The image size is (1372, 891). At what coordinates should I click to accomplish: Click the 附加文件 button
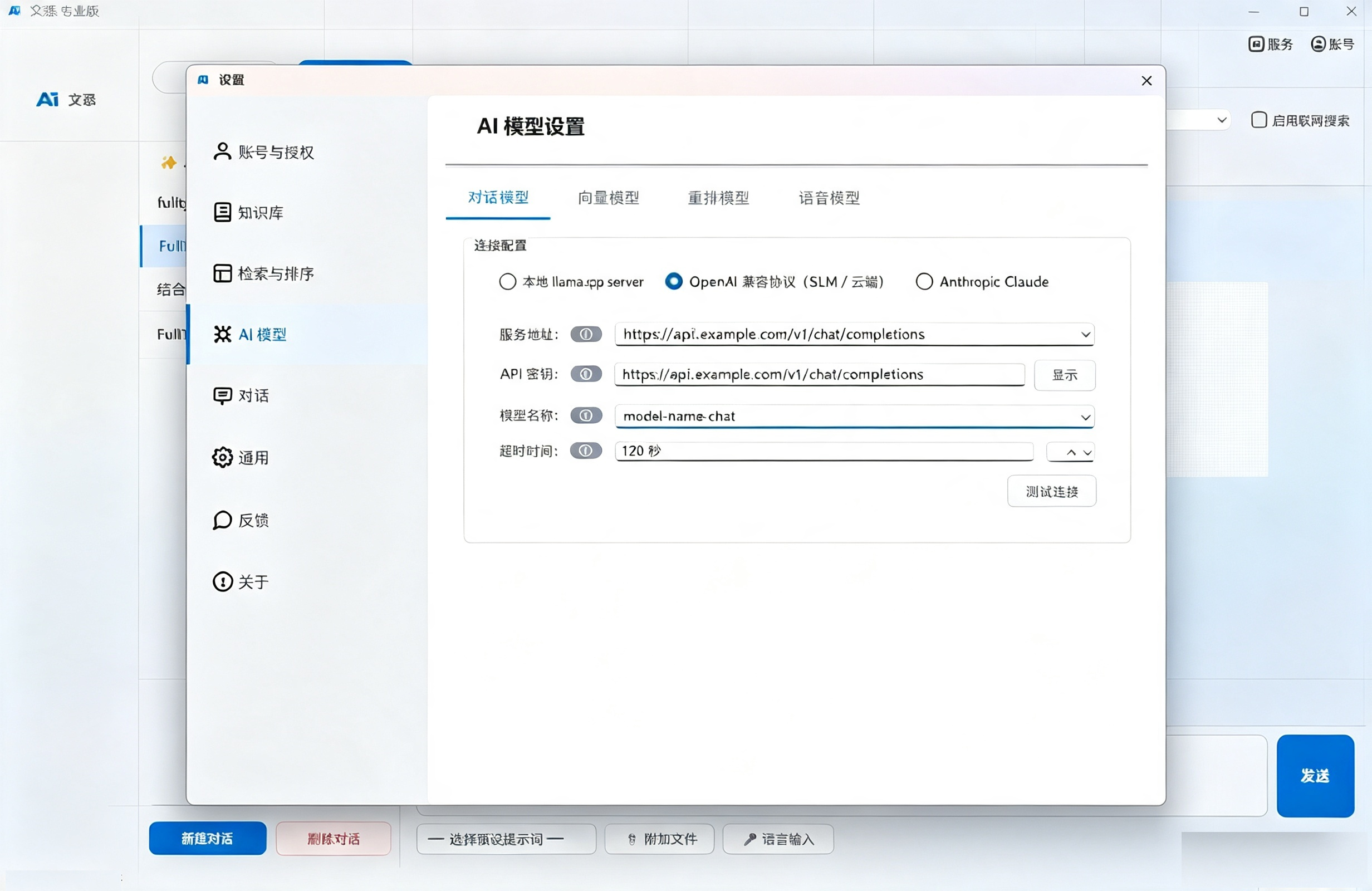click(659, 839)
